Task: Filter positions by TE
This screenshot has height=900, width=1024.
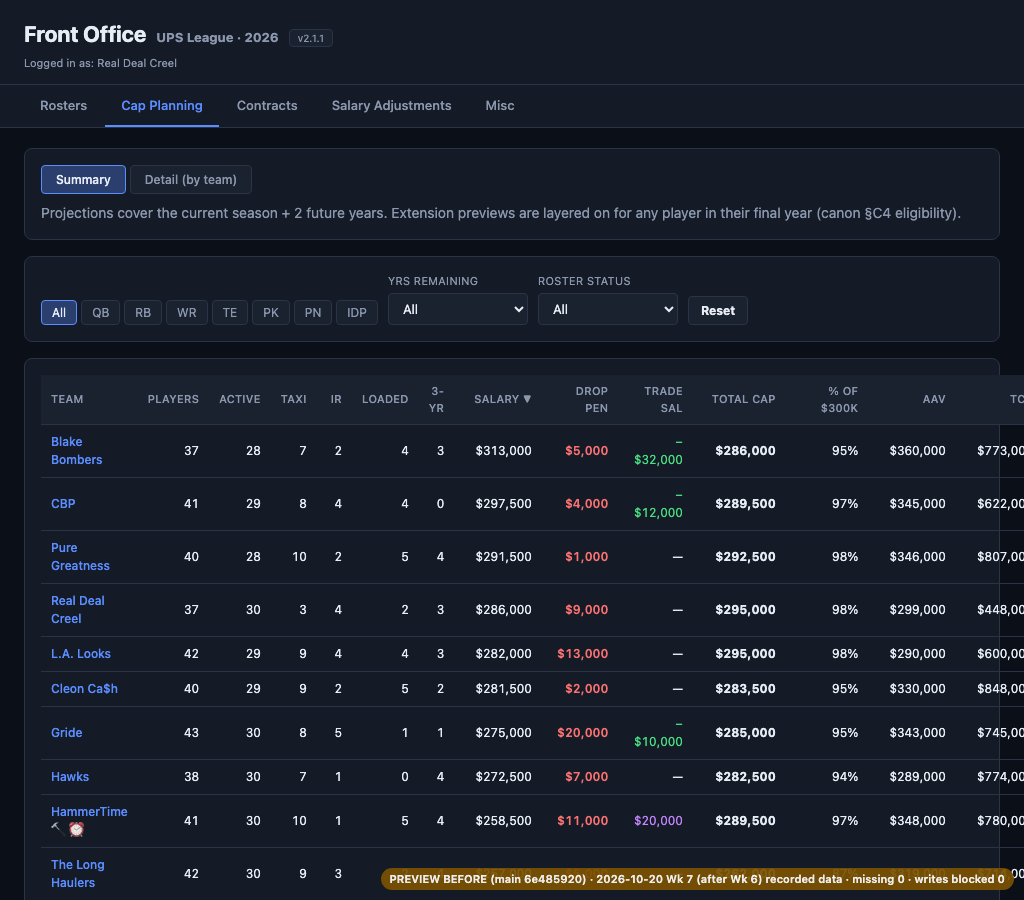Action: [x=230, y=312]
